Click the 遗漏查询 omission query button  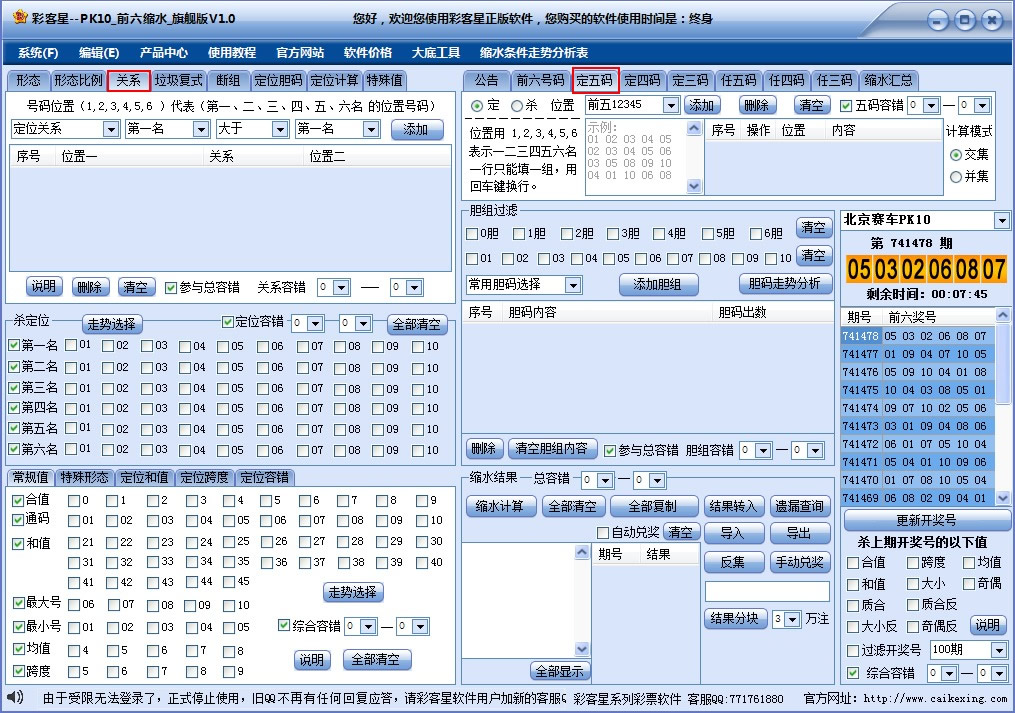(x=801, y=506)
